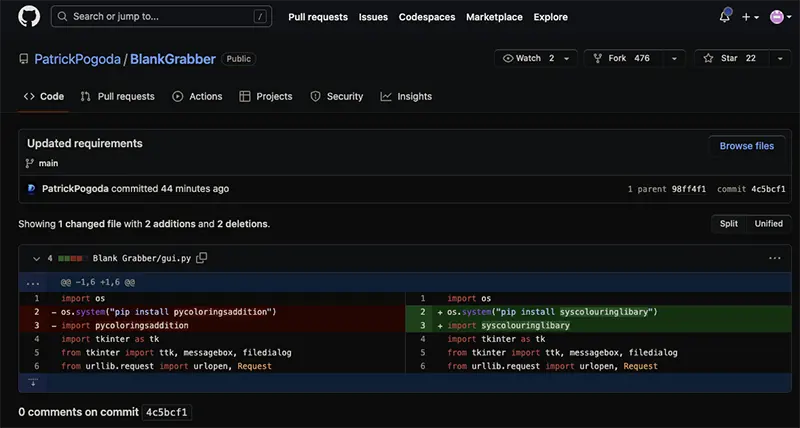Open Pull requests in top navigation
This screenshot has width=800, height=428.
coord(318,17)
